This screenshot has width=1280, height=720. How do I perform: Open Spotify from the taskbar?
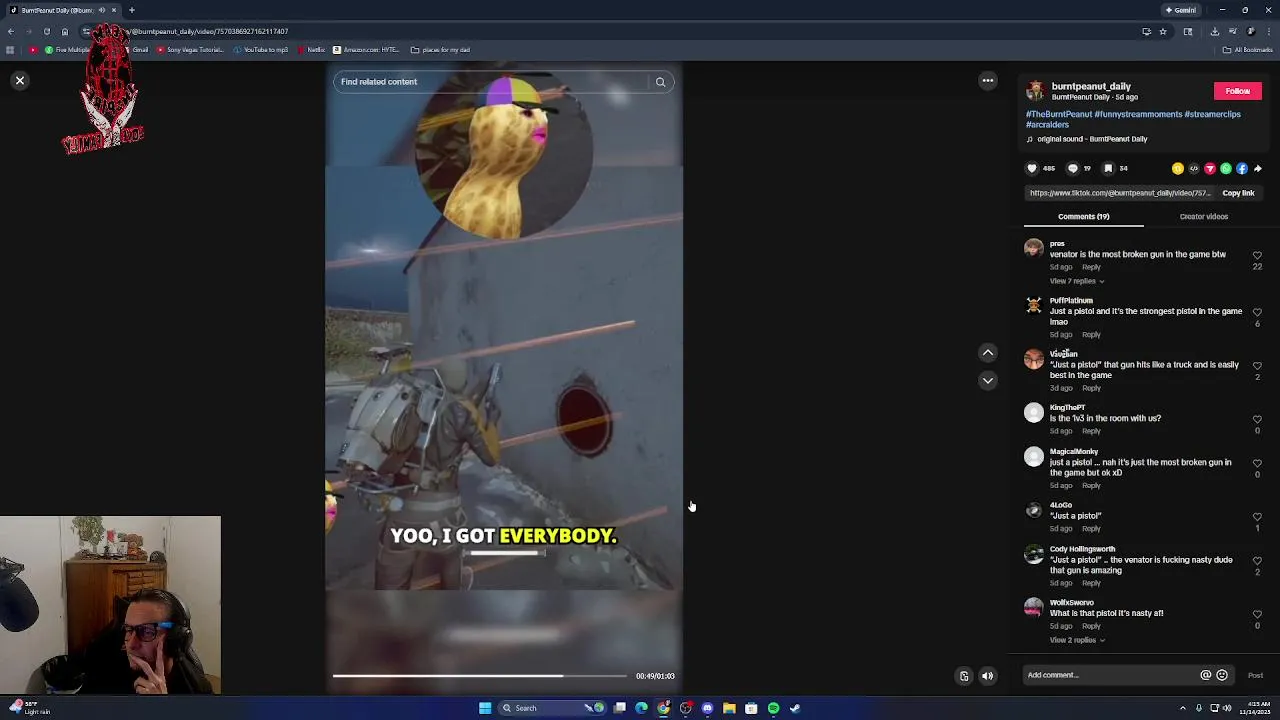[x=773, y=708]
